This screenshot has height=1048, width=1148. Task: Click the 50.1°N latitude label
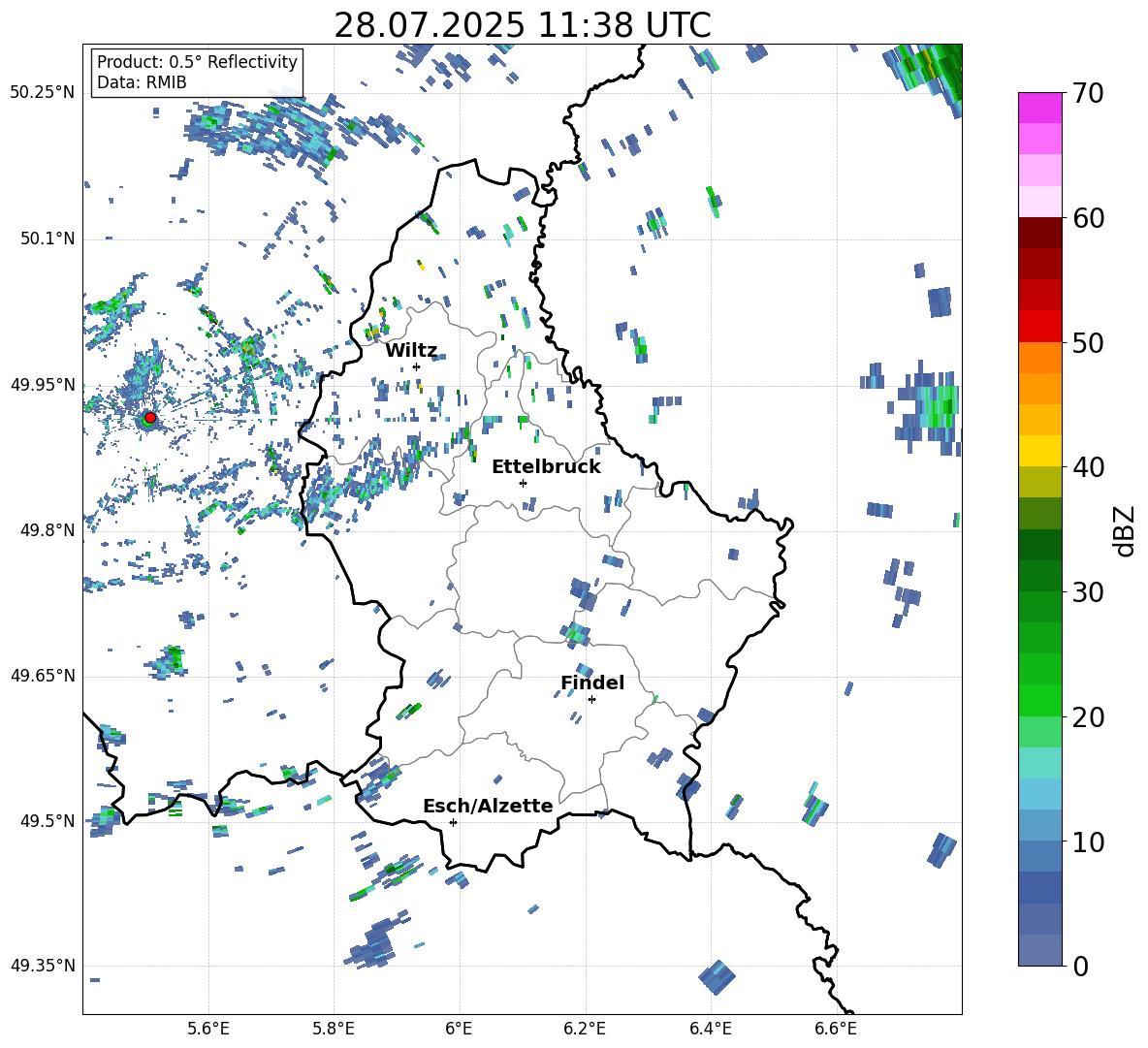tap(48, 238)
